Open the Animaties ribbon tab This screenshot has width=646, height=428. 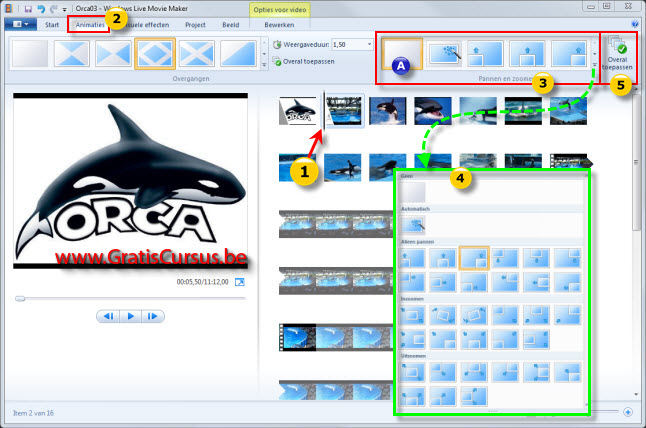[89, 25]
